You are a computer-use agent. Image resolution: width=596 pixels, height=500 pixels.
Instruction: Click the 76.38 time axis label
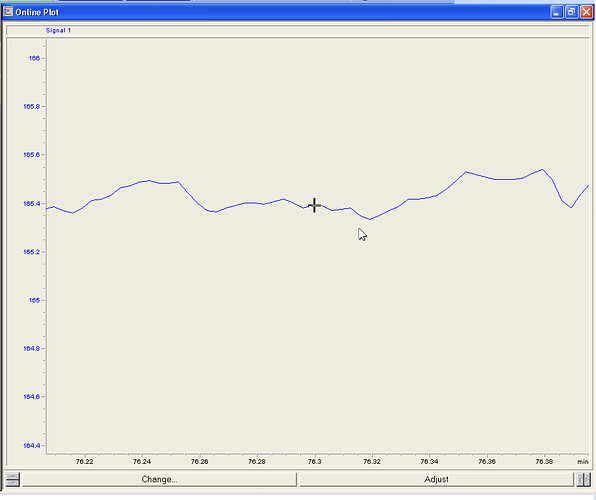point(544,462)
